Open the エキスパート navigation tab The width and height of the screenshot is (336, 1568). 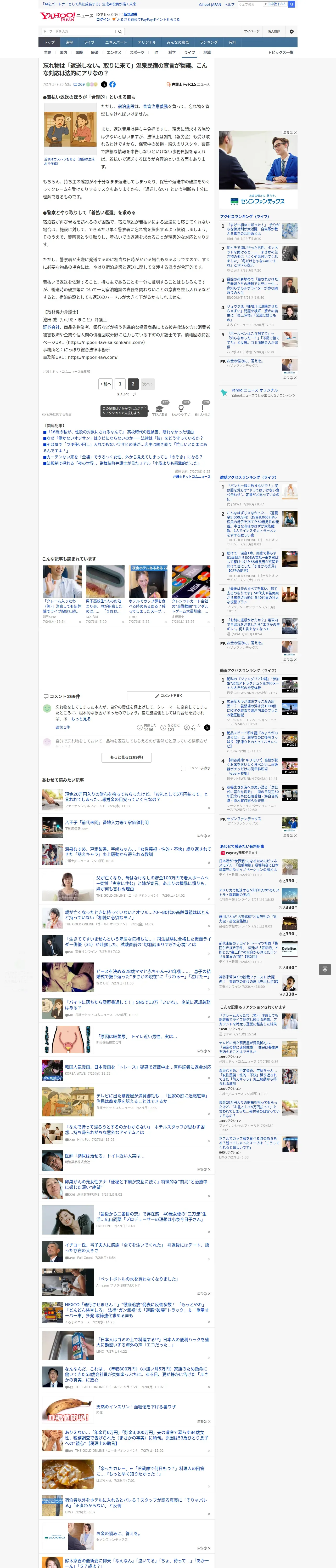coord(116,43)
